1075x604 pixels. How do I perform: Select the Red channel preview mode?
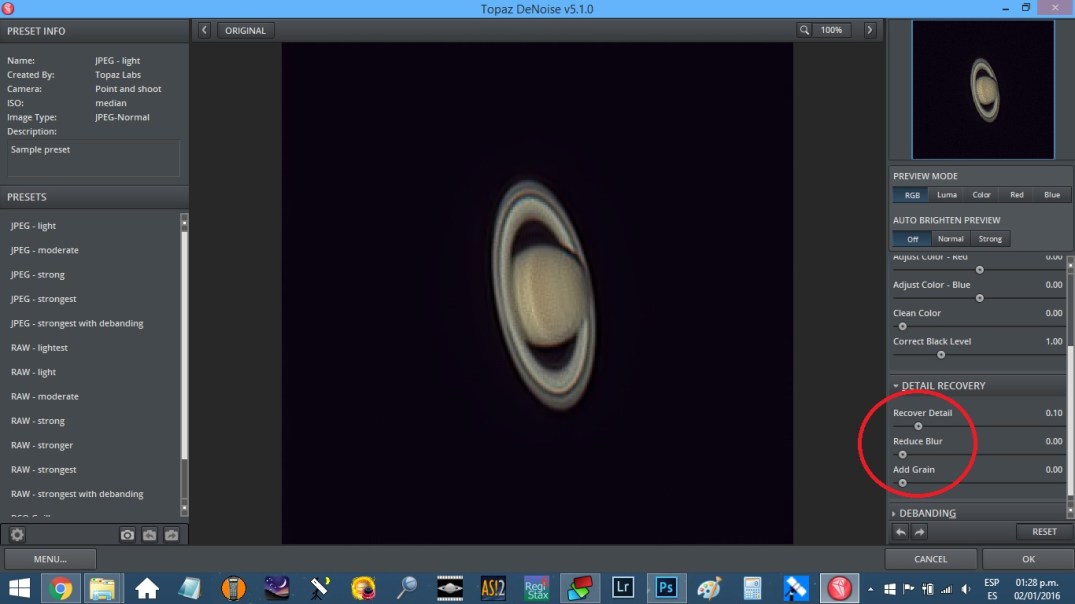[x=1016, y=195]
